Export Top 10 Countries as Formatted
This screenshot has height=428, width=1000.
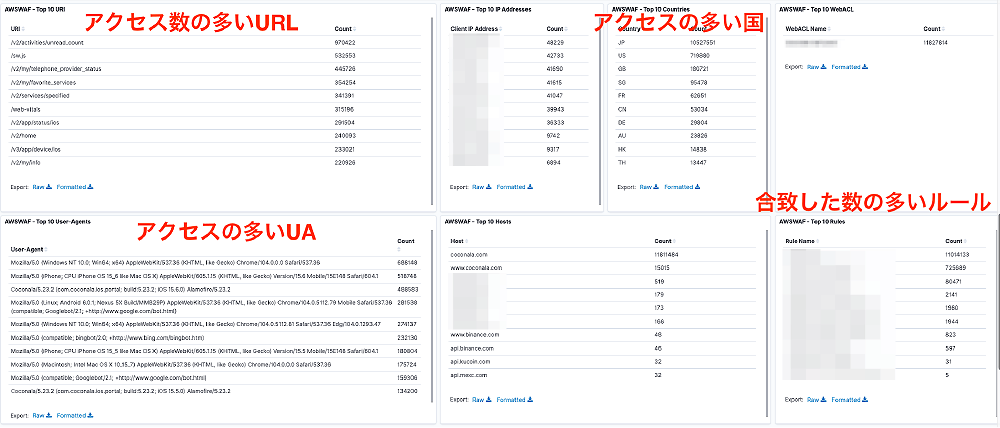[682, 187]
